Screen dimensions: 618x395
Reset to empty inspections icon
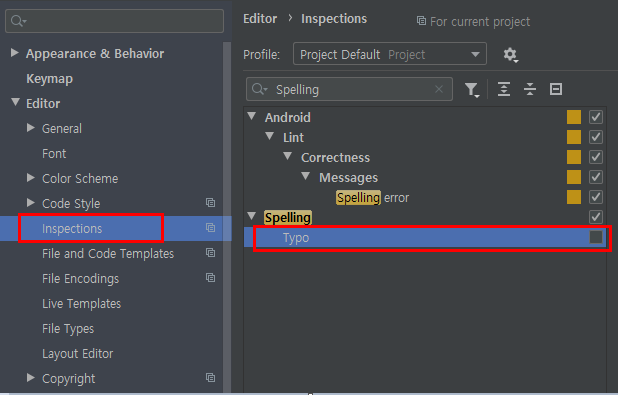[556, 89]
